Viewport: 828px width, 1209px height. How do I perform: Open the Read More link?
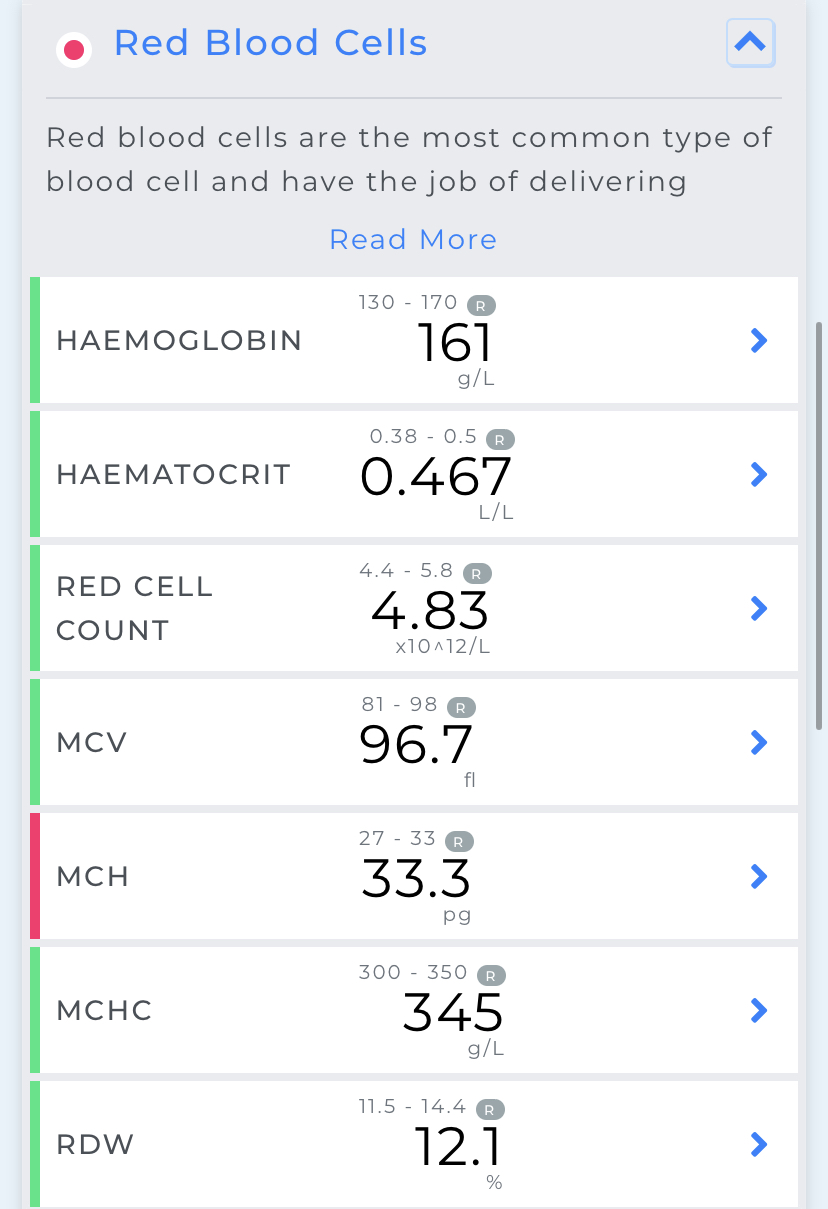(413, 240)
